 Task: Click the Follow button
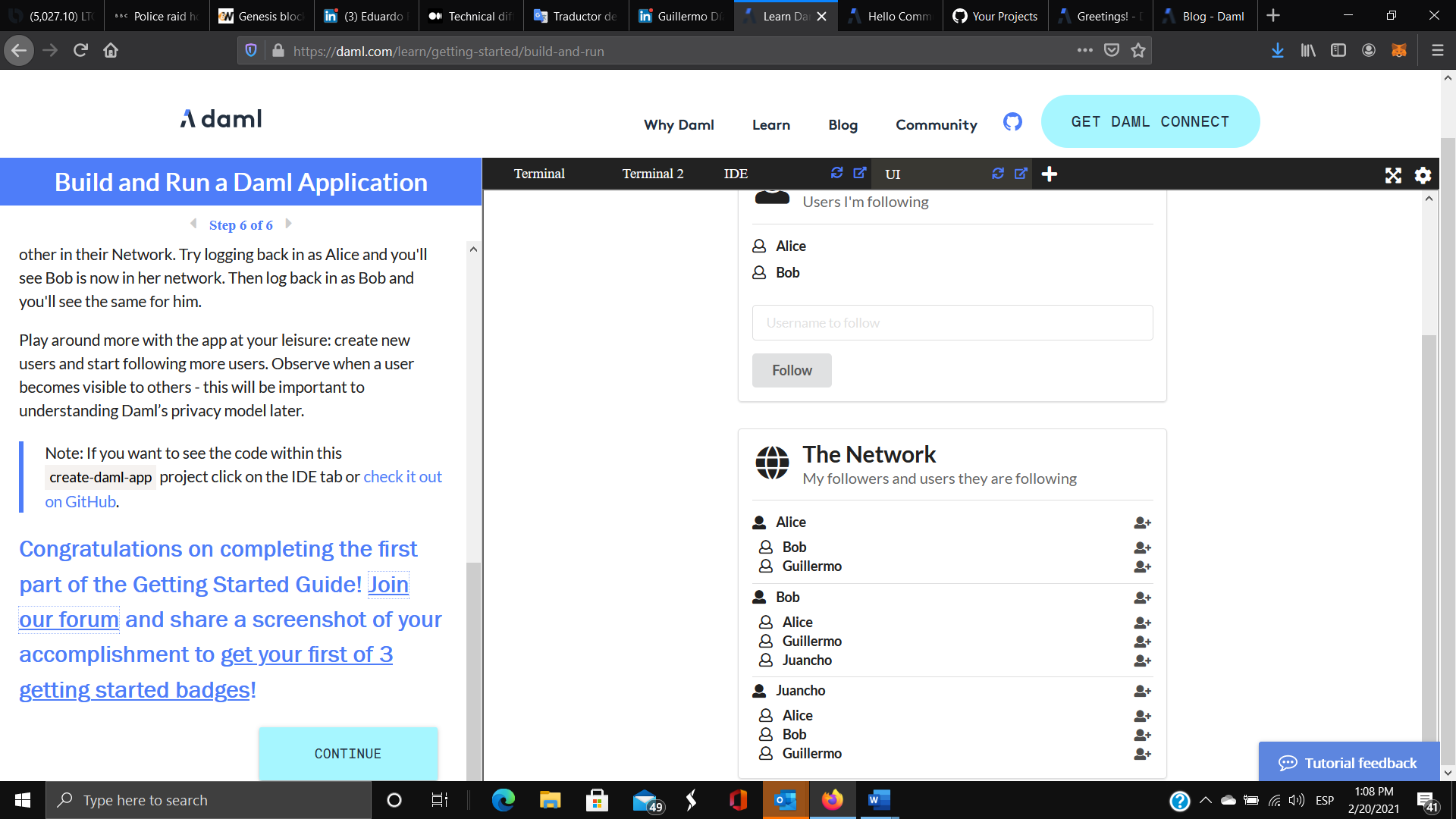coord(791,370)
